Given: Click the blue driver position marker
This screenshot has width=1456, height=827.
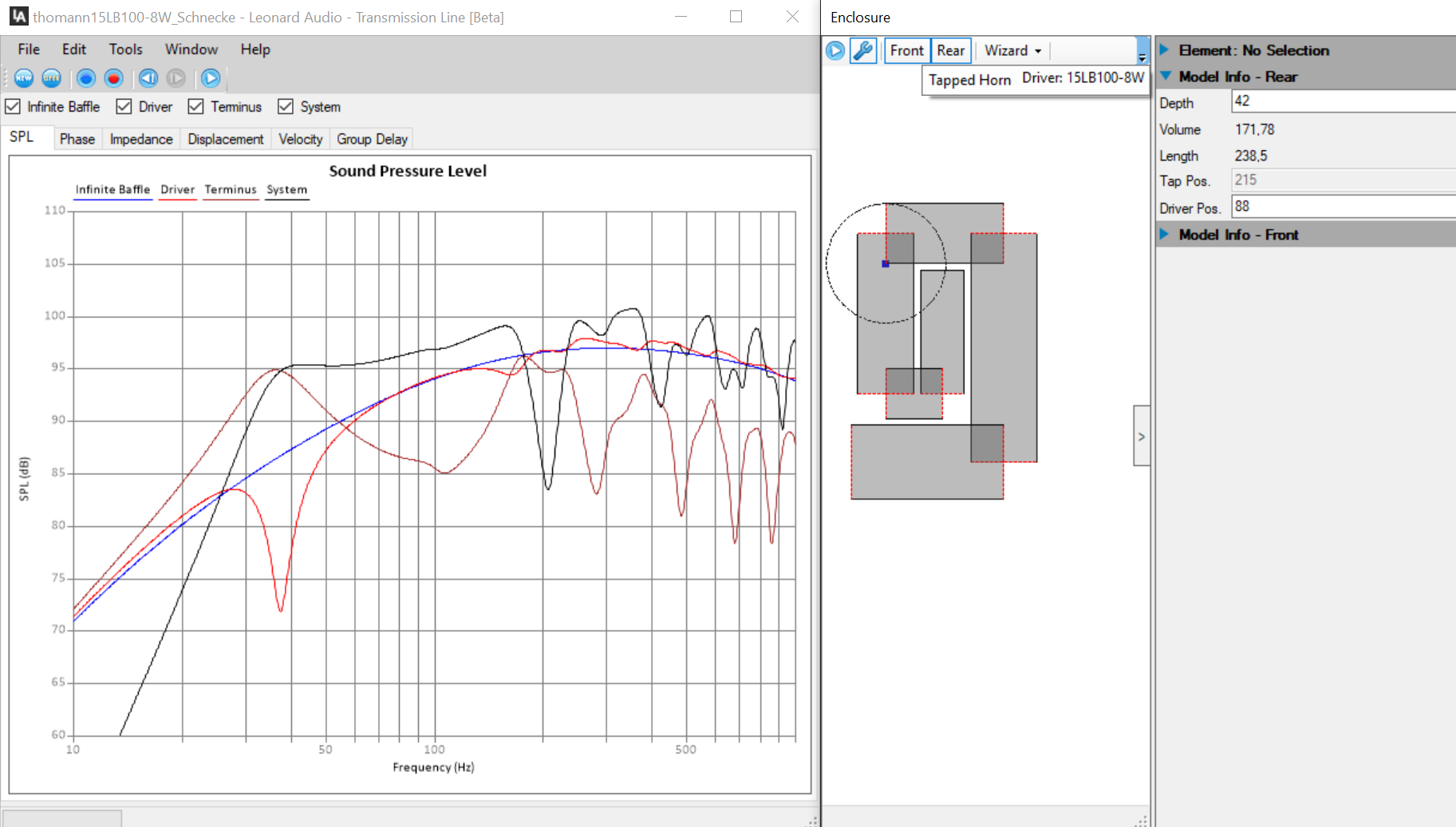Looking at the screenshot, I should [886, 263].
